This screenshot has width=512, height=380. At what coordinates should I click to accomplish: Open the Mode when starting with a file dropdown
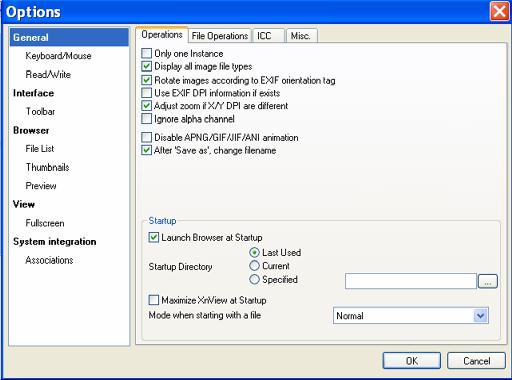click(411, 315)
